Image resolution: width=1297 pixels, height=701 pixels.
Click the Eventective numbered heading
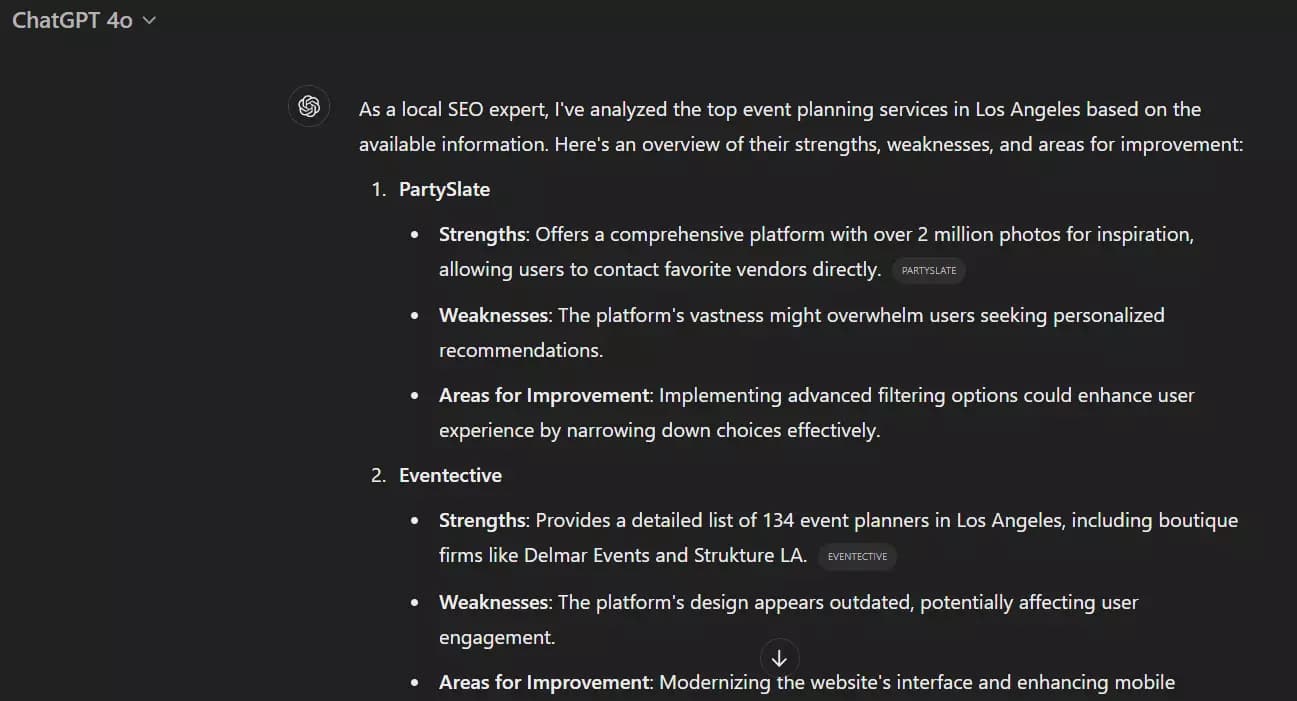coord(450,475)
